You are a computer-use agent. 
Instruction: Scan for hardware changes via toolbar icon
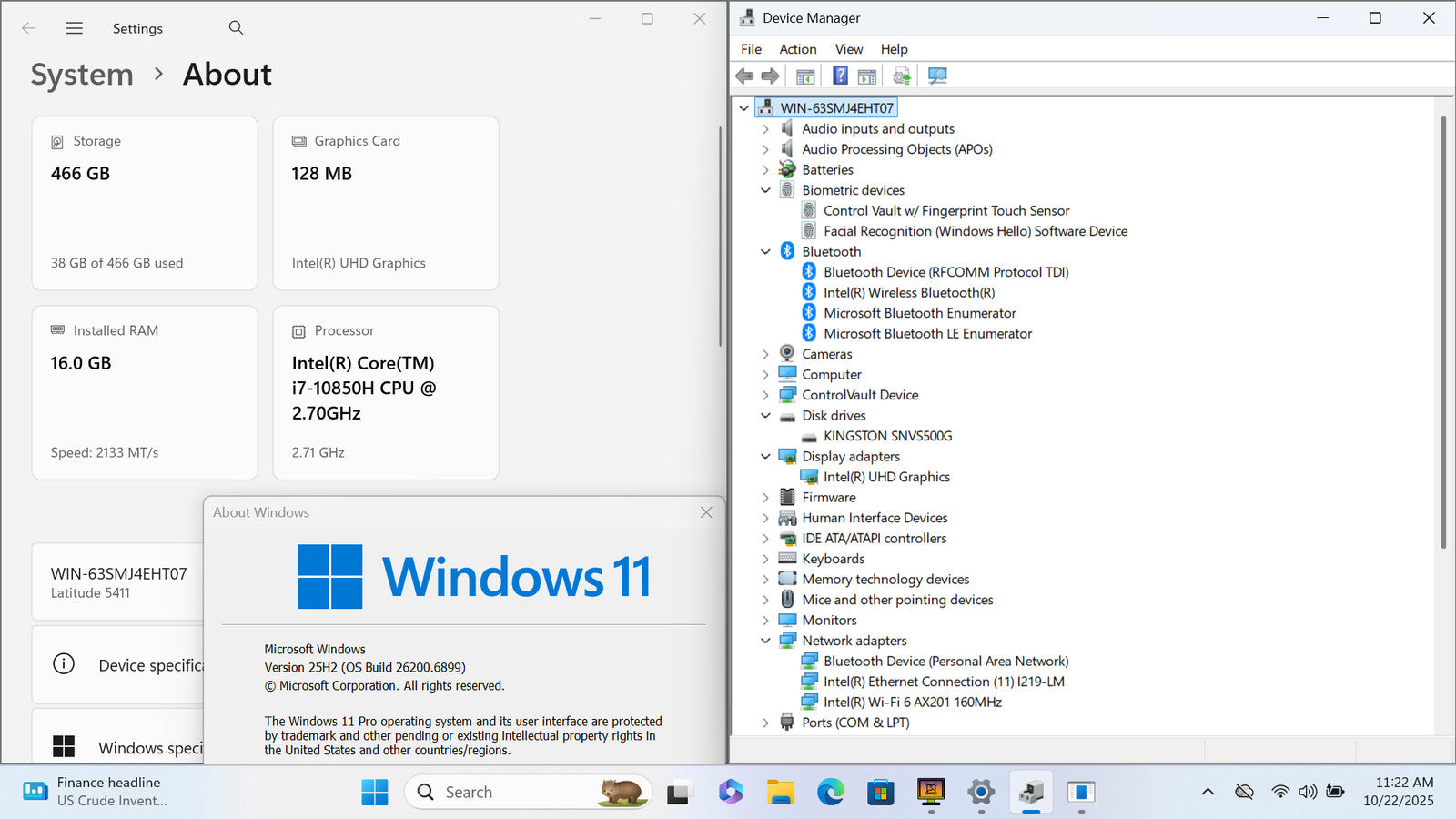click(x=937, y=76)
